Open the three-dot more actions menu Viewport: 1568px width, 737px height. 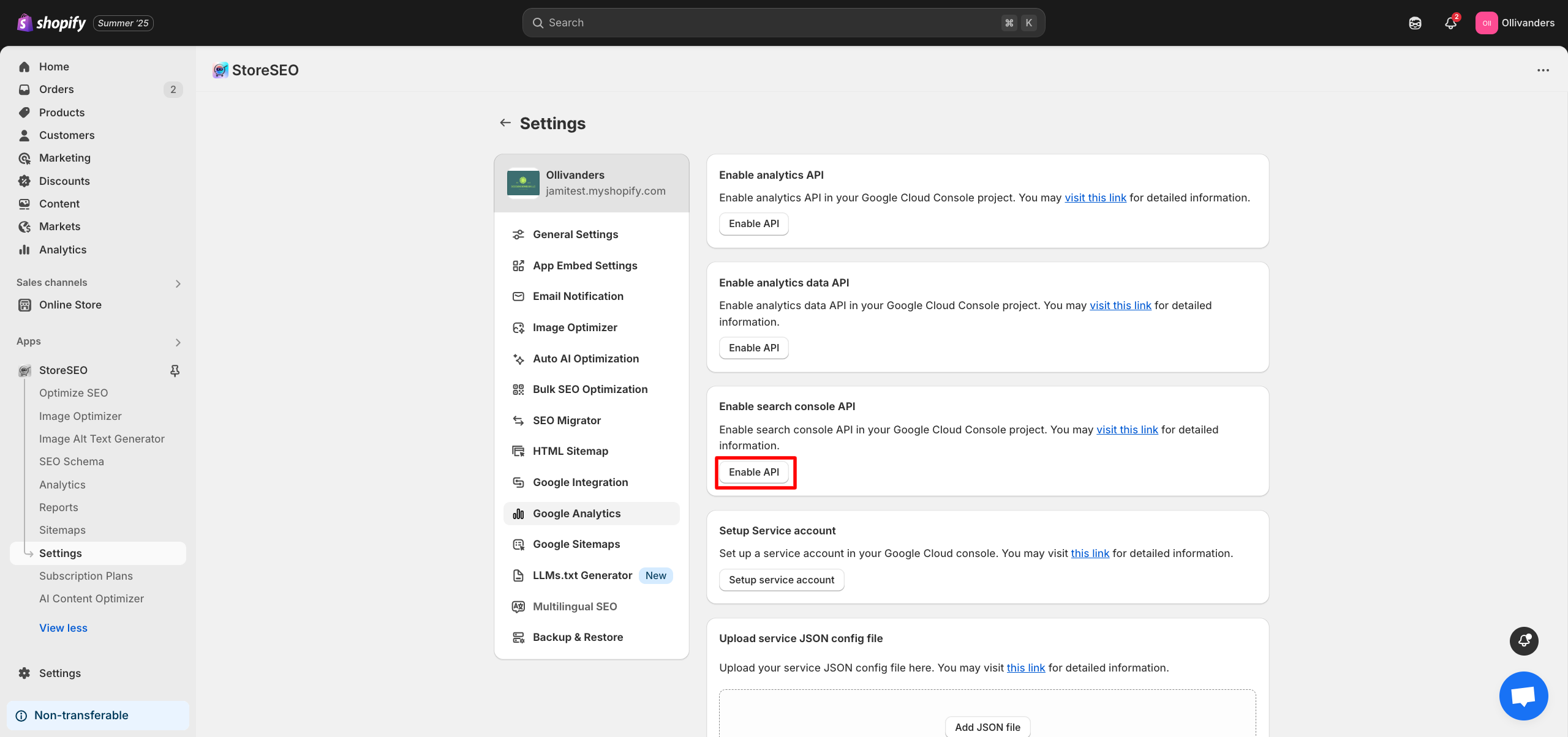pos(1543,70)
